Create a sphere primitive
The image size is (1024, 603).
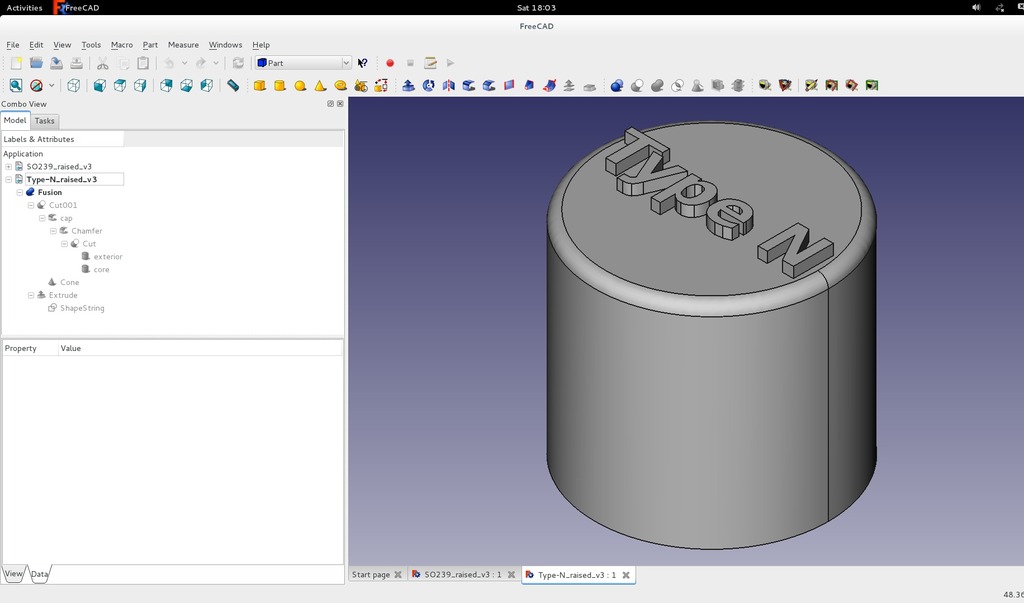tap(299, 85)
